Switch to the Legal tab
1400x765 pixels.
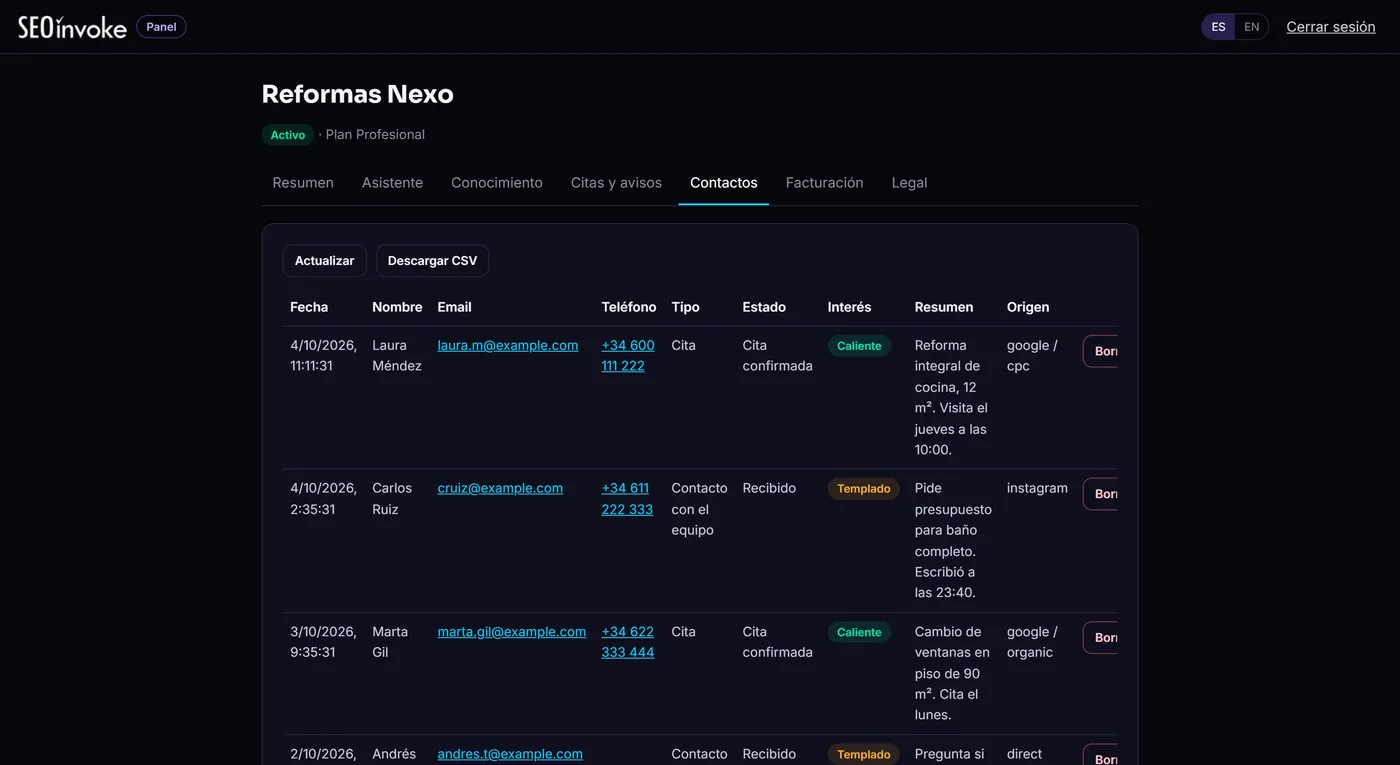[909, 183]
